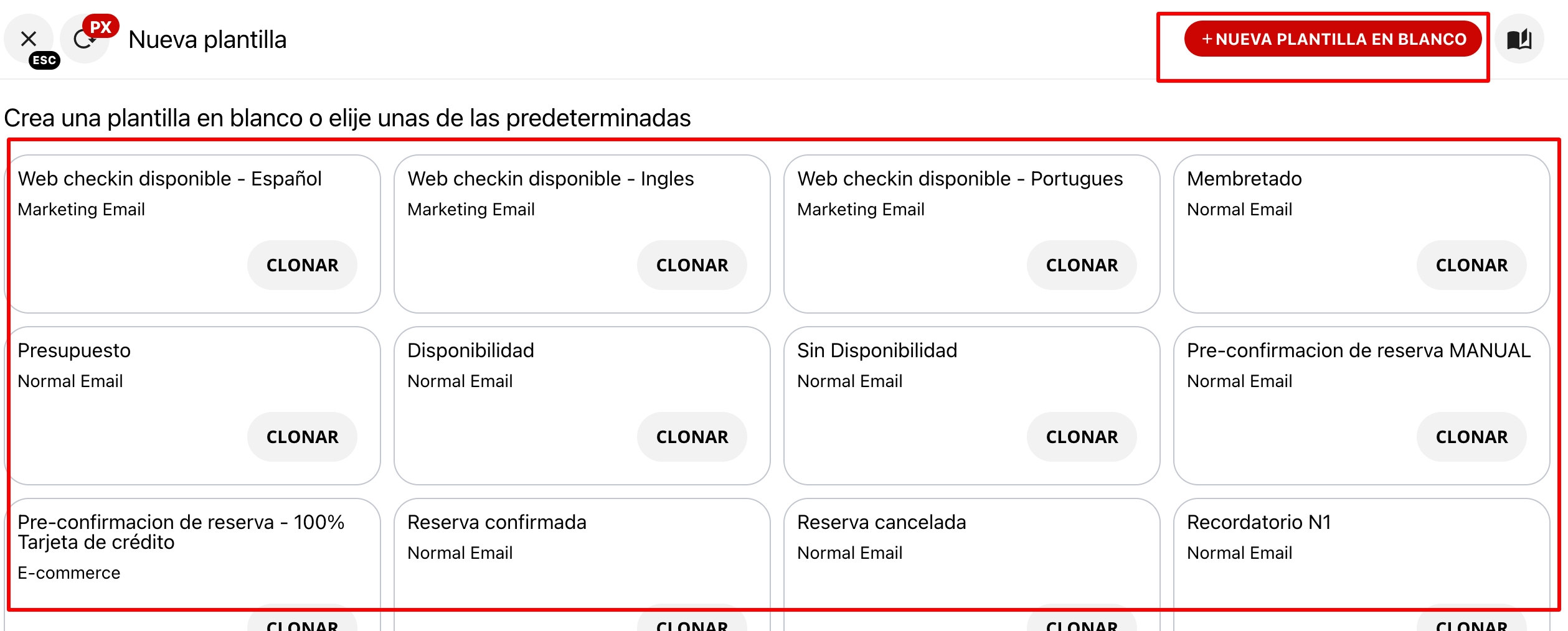1568x631 pixels.
Task: Clone the Disponibilidad template
Action: click(x=692, y=436)
